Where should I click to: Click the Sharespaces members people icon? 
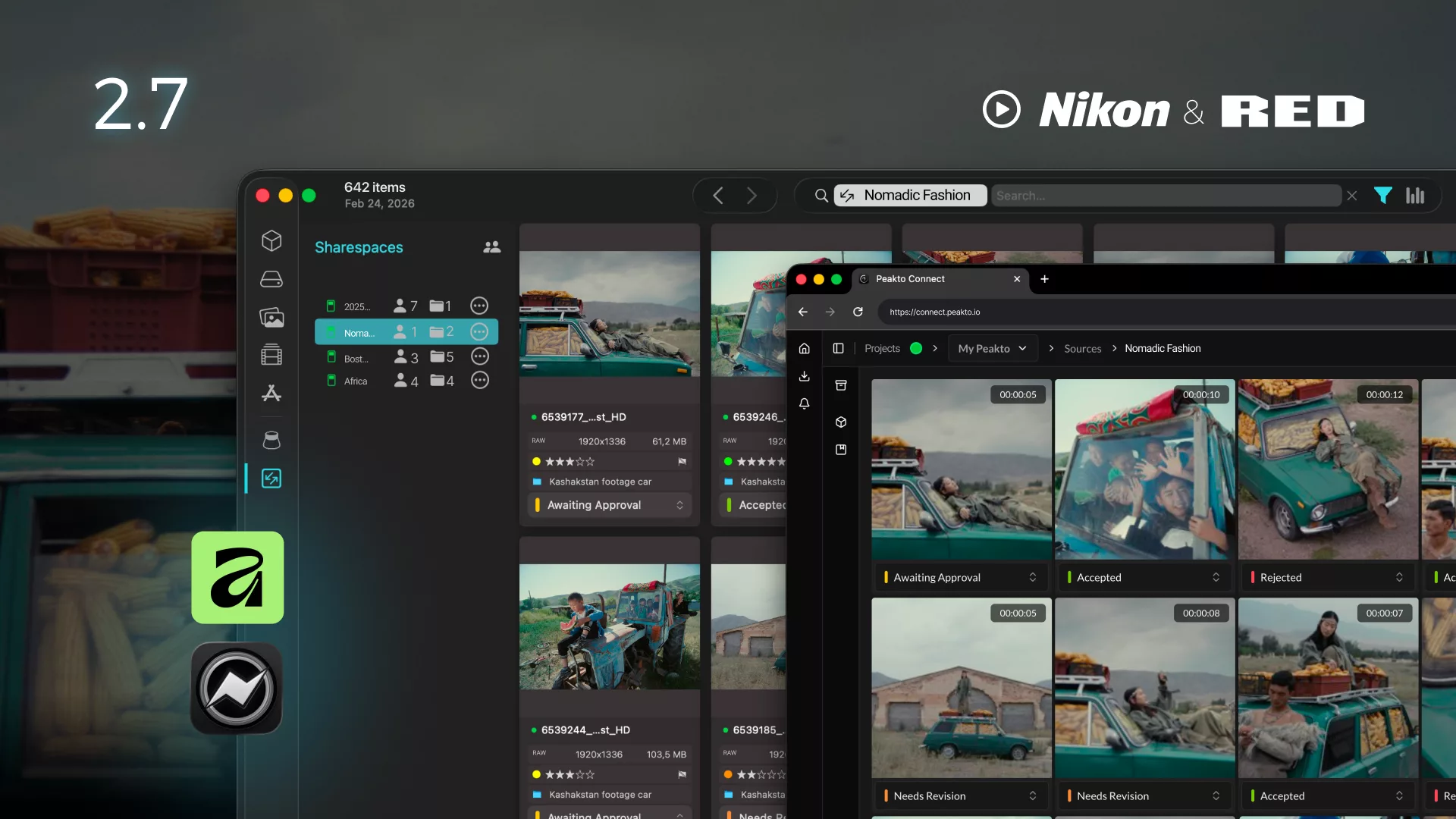click(491, 247)
